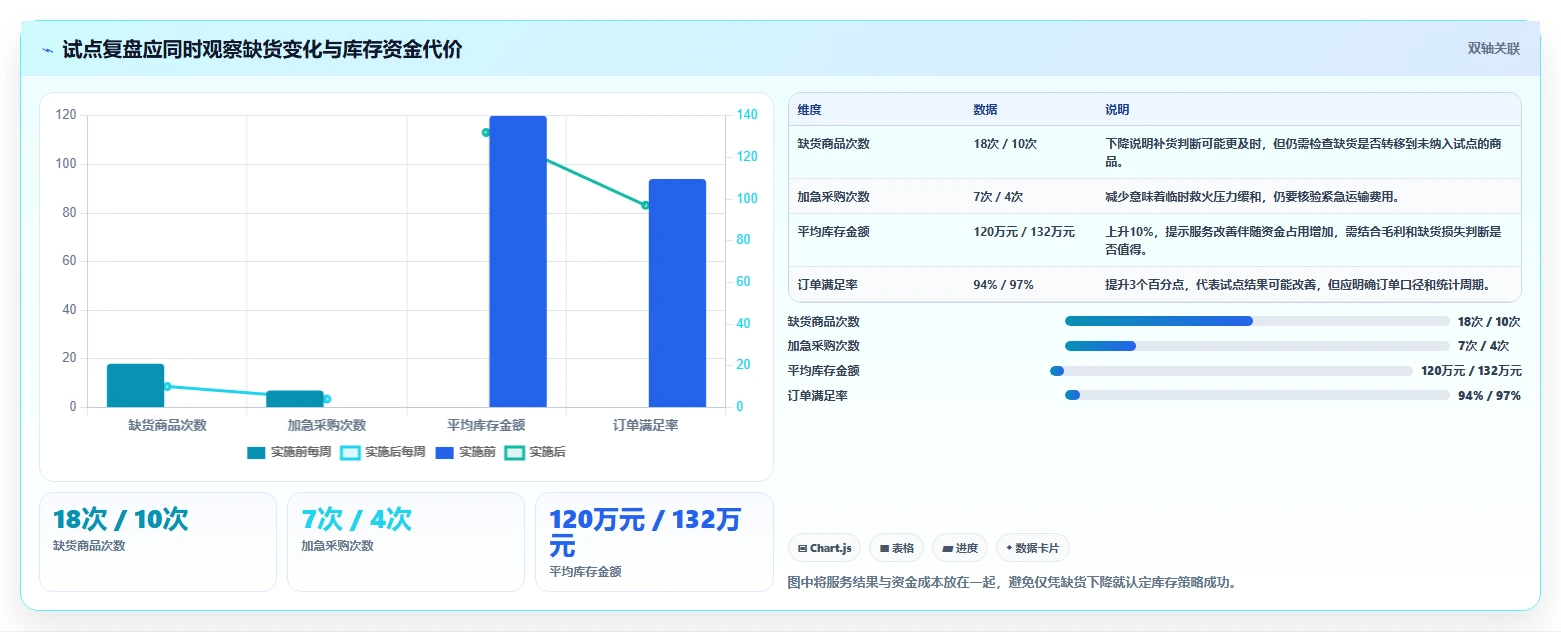Click the 维度 table column header
Image resolution: width=1561 pixels, height=632 pixels.
point(810,110)
